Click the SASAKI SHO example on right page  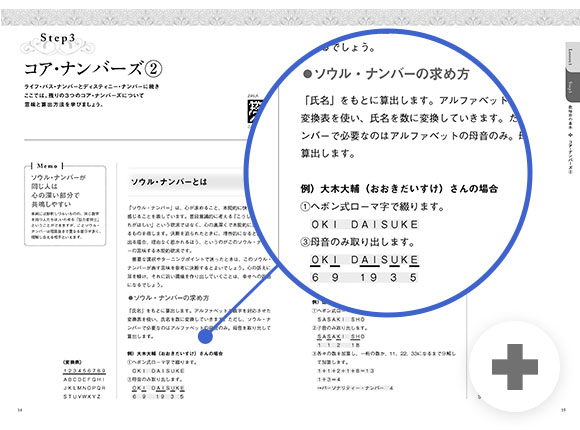click(x=341, y=319)
